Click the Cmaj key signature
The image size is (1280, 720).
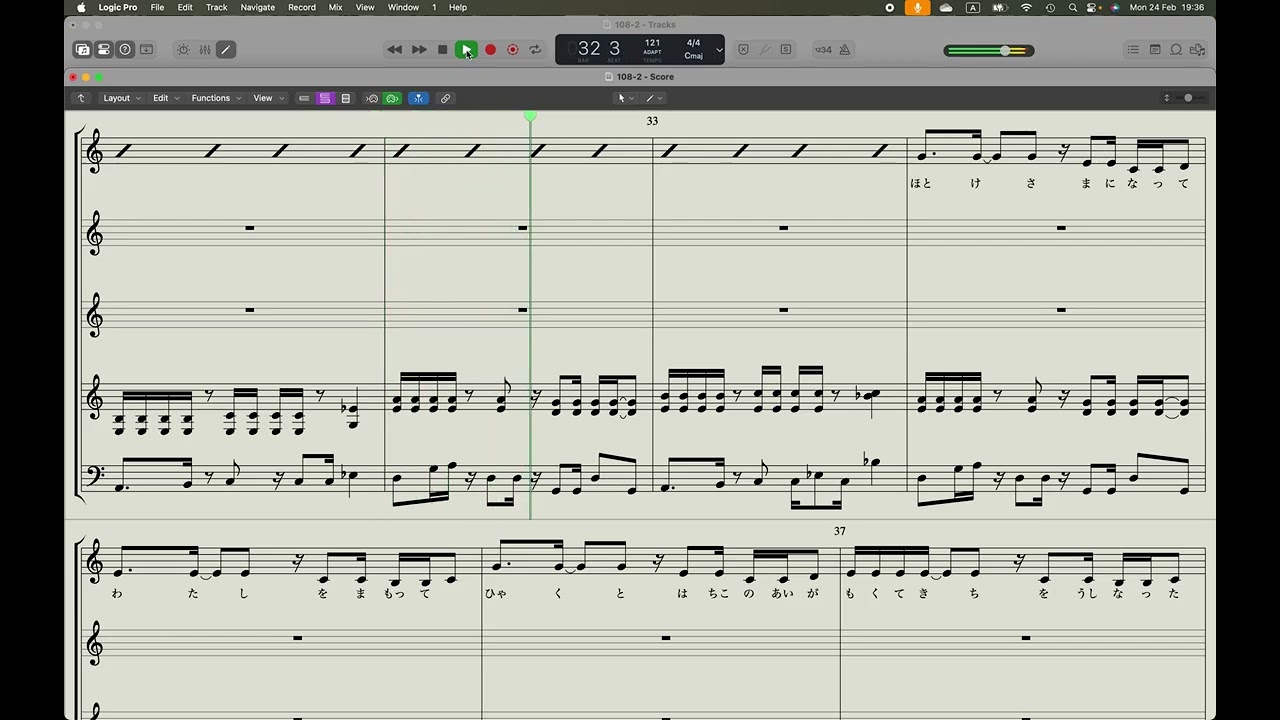point(693,56)
